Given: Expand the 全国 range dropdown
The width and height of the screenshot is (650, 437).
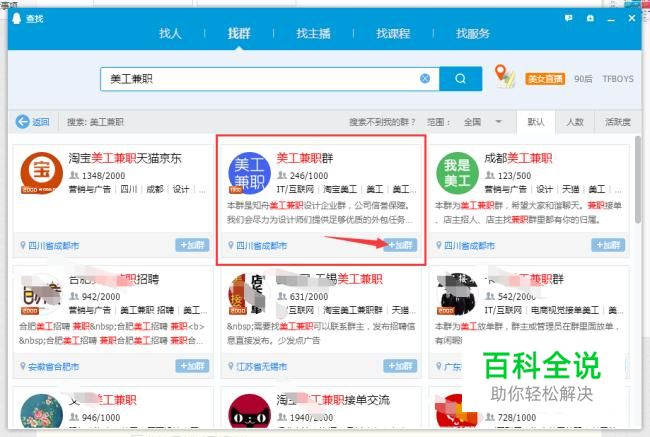Looking at the screenshot, I should click(483, 122).
